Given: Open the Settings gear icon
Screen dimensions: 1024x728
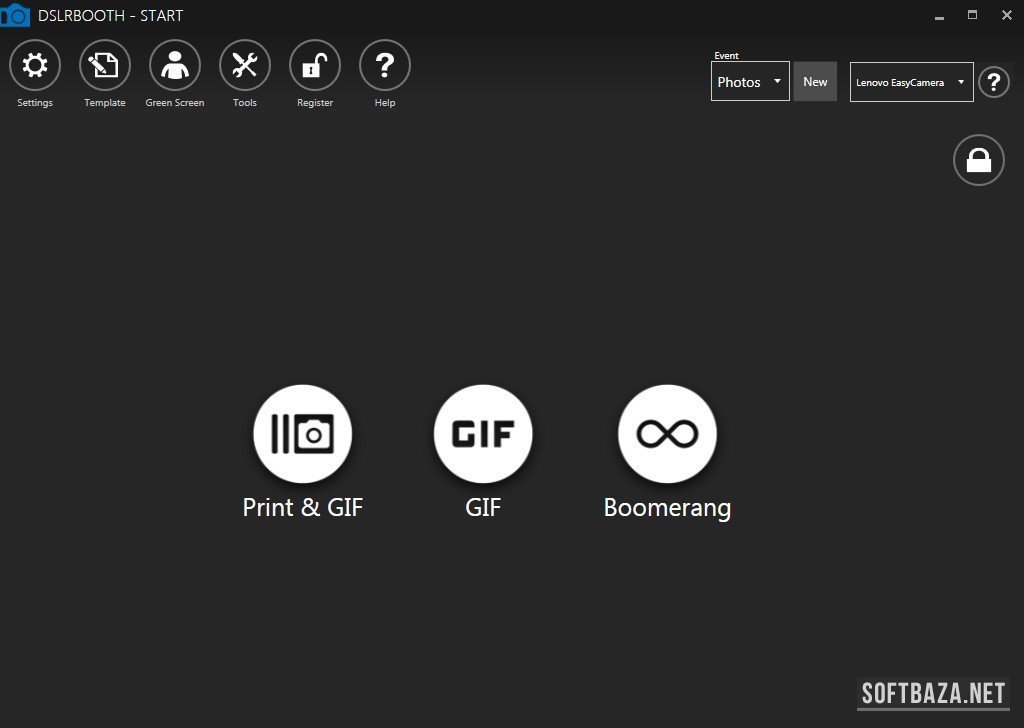Looking at the screenshot, I should (35, 66).
